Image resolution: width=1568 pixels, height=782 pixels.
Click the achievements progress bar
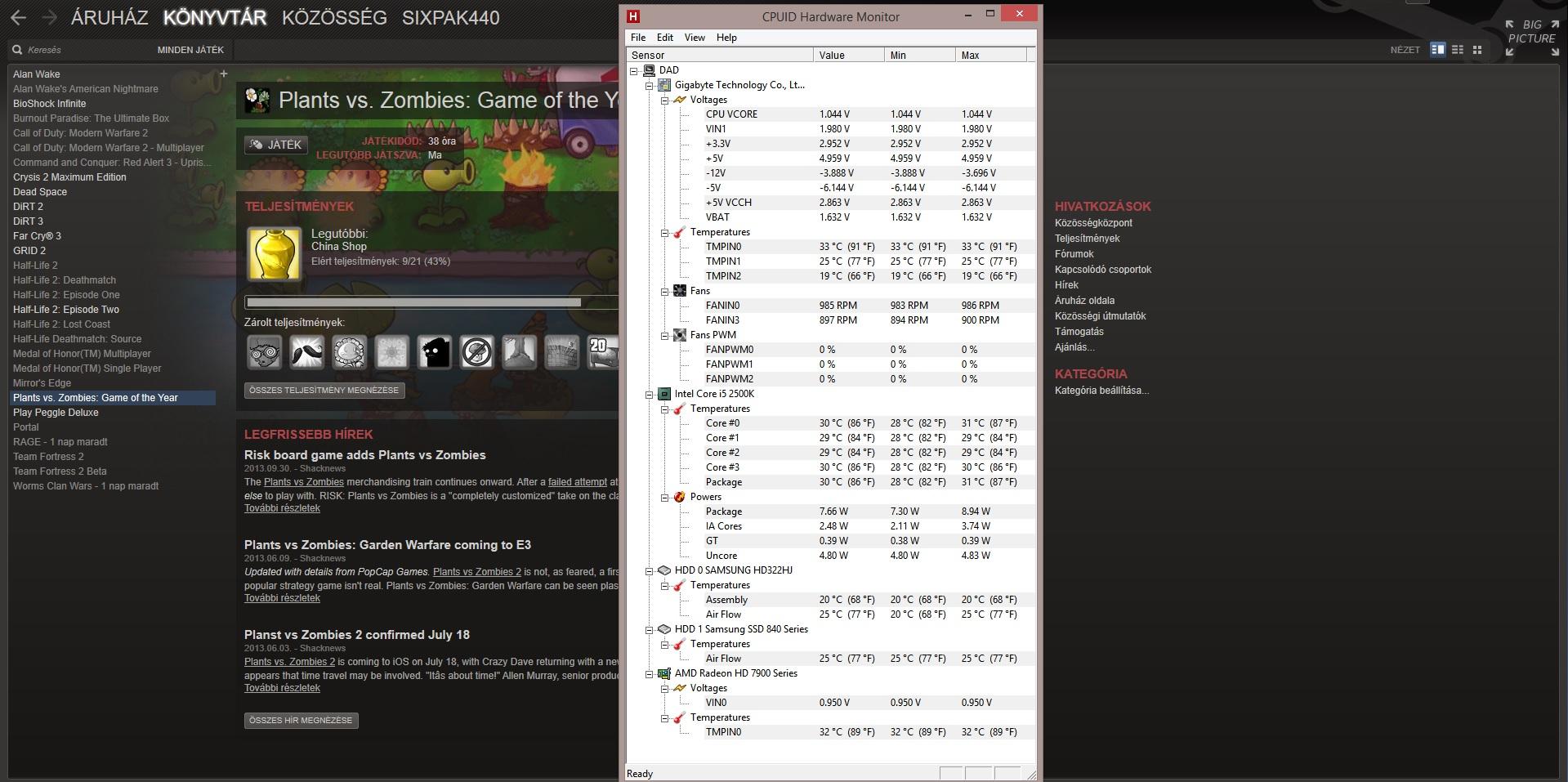[x=431, y=302]
